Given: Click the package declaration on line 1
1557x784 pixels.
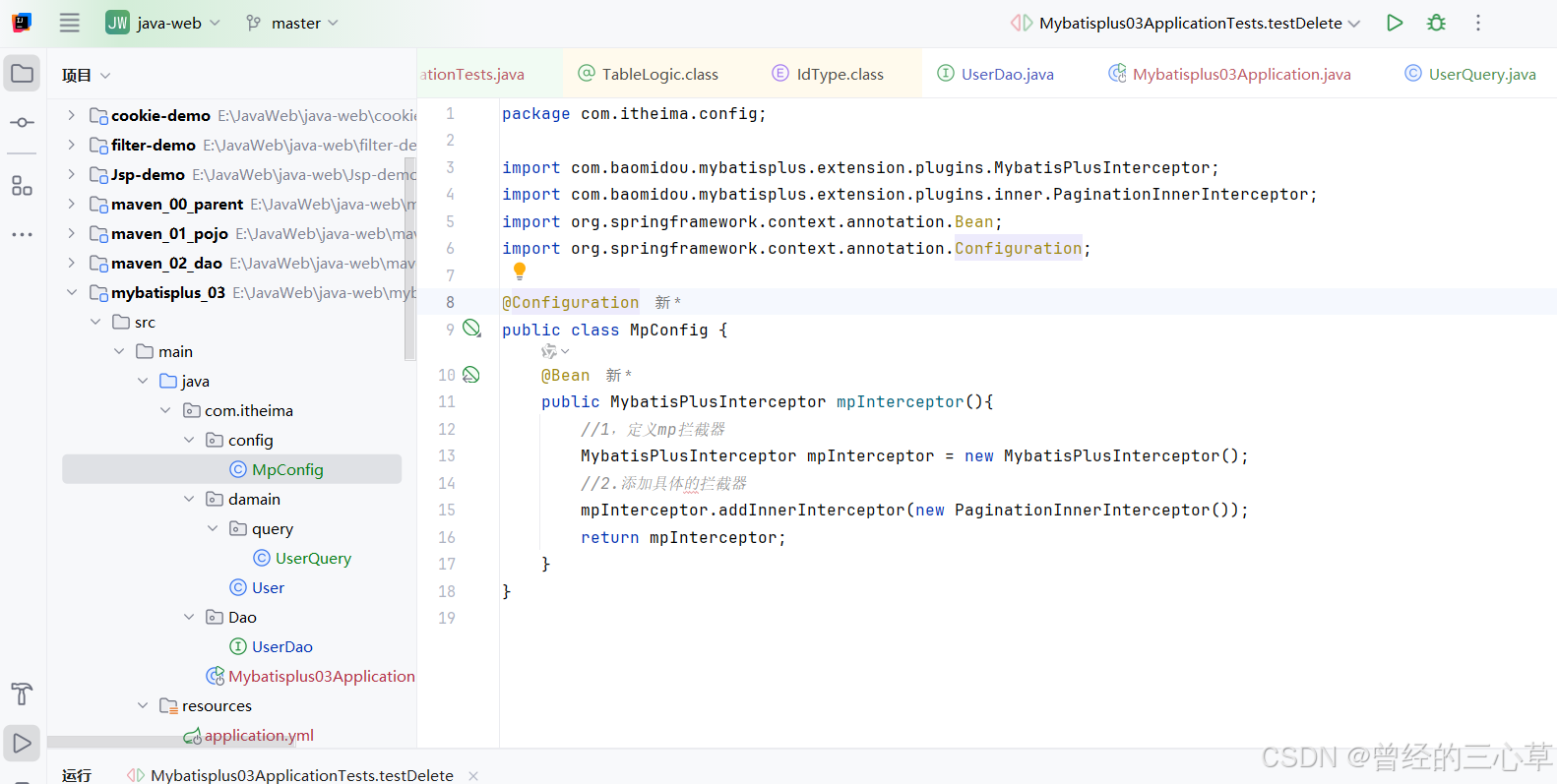Looking at the screenshot, I should [x=634, y=114].
